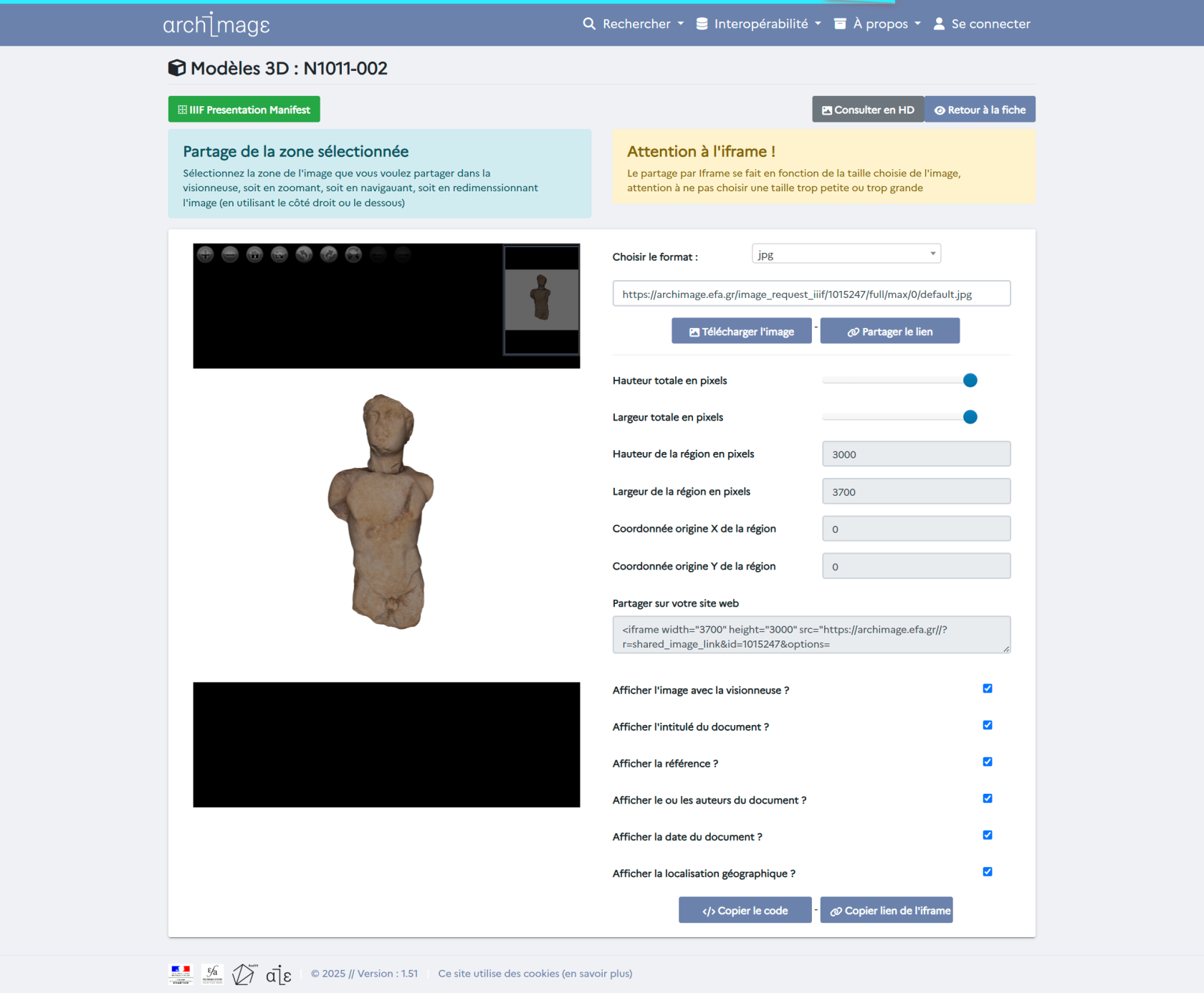This screenshot has height=993, width=1204.
Task: Open the 'Choisir le format' jpg dropdown
Action: 846,254
